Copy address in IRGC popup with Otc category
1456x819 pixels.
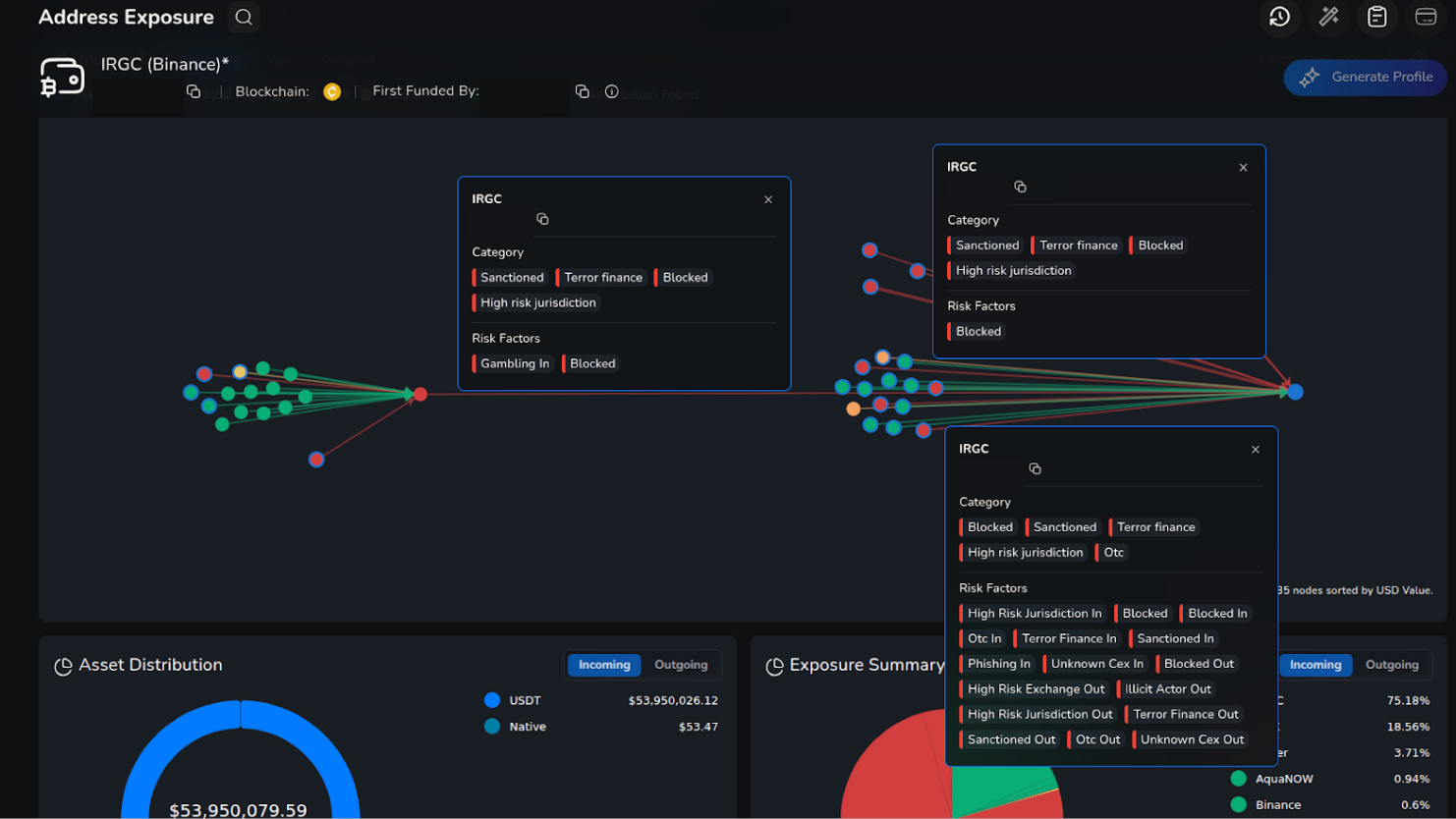click(1035, 468)
